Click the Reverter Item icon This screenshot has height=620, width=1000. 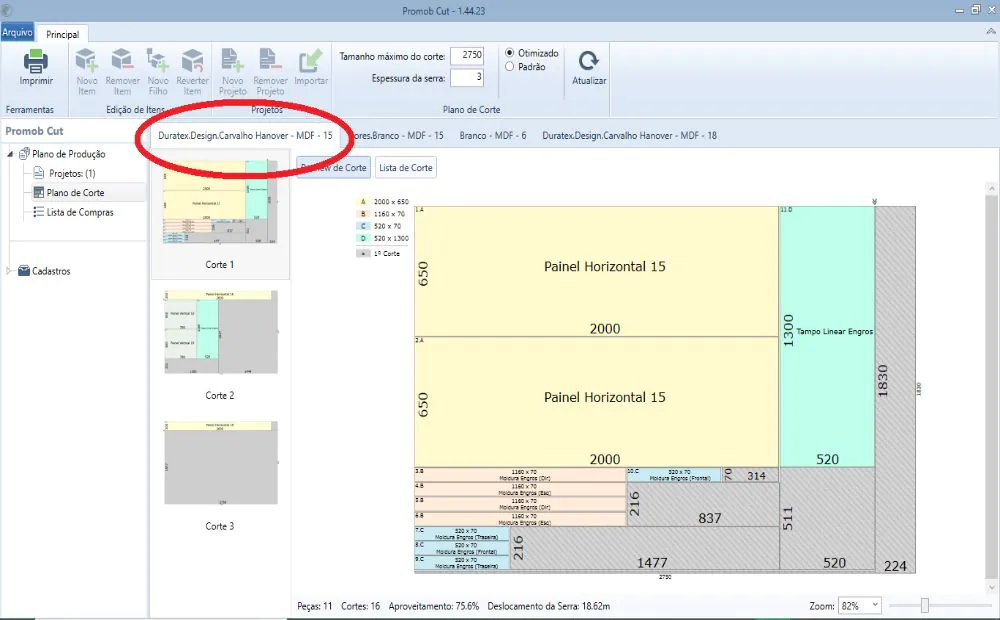193,60
